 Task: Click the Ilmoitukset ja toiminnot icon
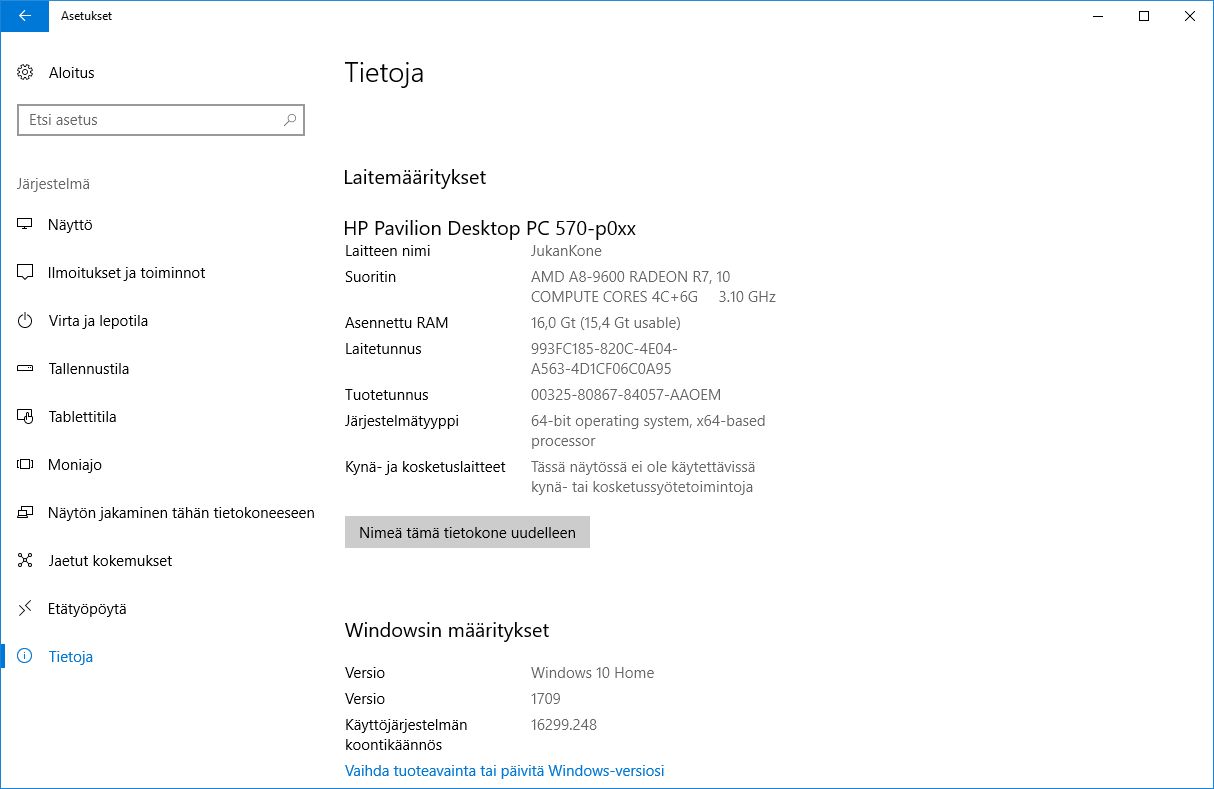26,273
